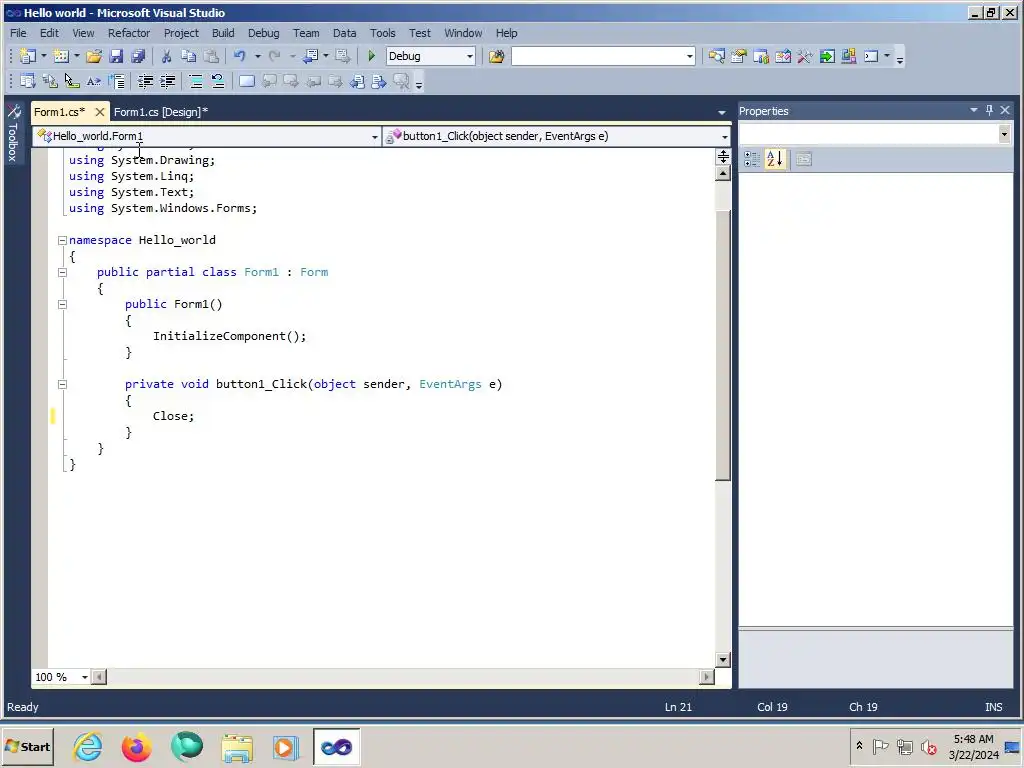Viewport: 1024px width, 768px height.
Task: Start debugging with the green play icon
Action: 372,56
